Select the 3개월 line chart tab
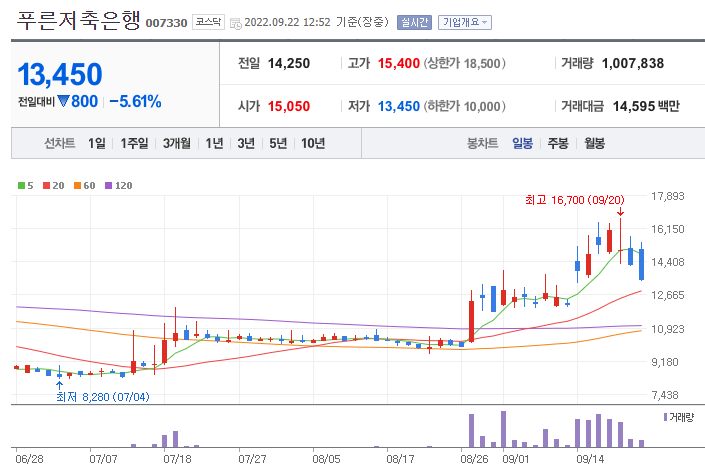This screenshot has width=705, height=471. (x=177, y=143)
